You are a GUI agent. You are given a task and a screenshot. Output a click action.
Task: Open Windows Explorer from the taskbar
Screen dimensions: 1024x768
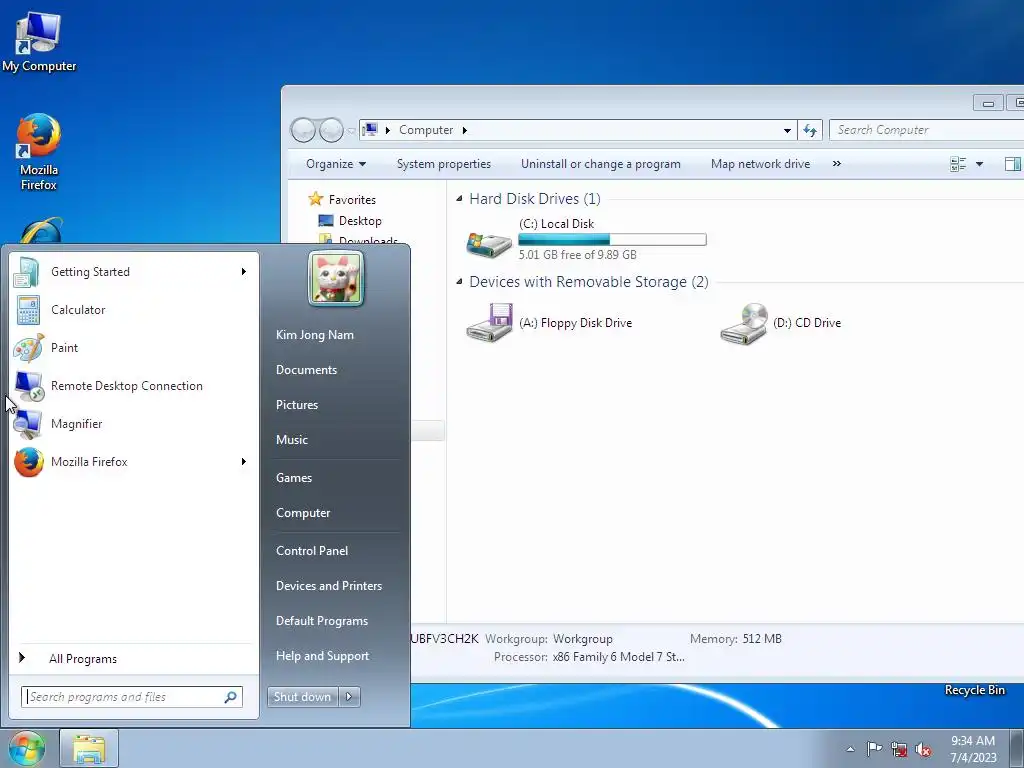point(89,748)
